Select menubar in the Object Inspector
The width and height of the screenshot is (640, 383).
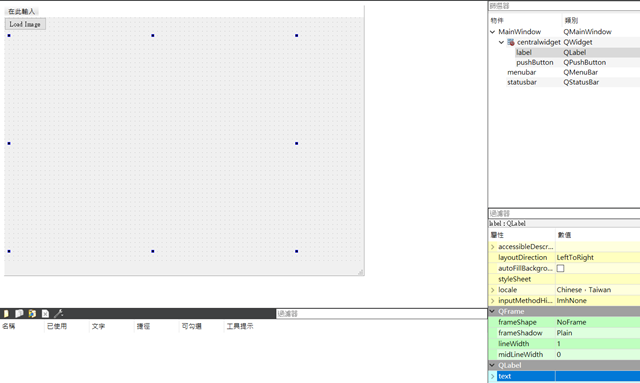[x=522, y=72]
